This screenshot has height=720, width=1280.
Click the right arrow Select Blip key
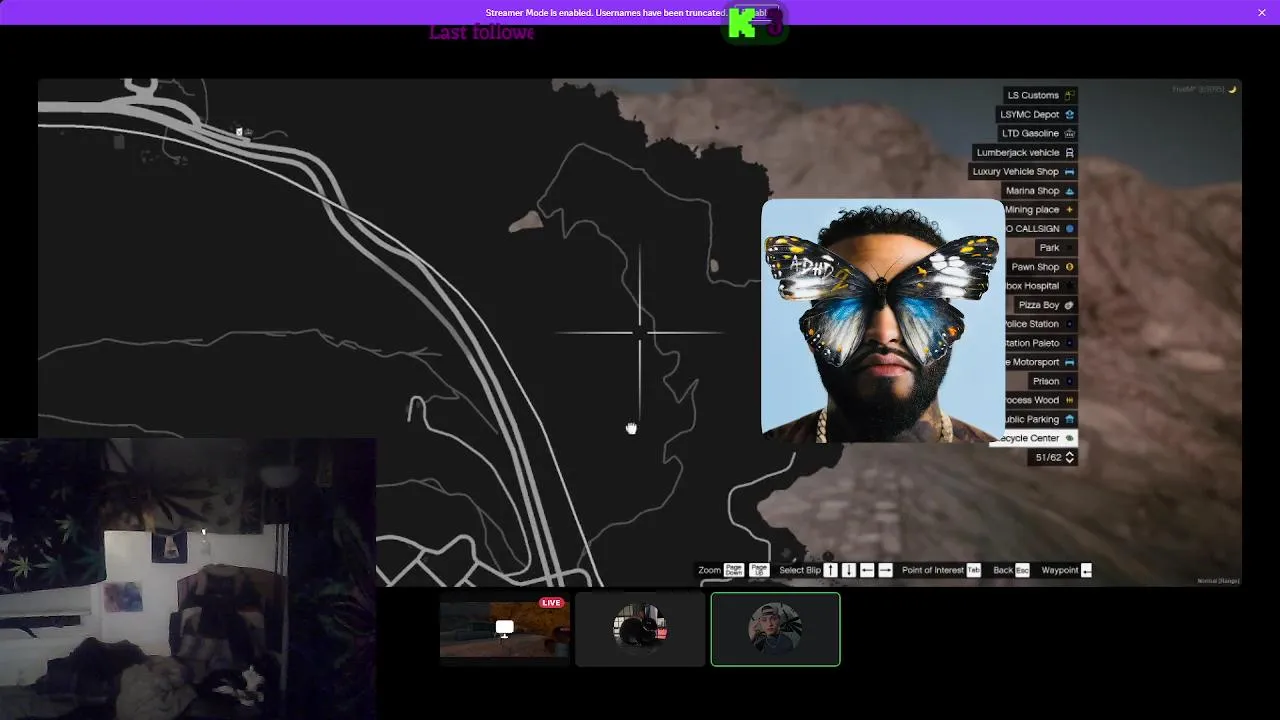pyautogui.click(x=885, y=570)
